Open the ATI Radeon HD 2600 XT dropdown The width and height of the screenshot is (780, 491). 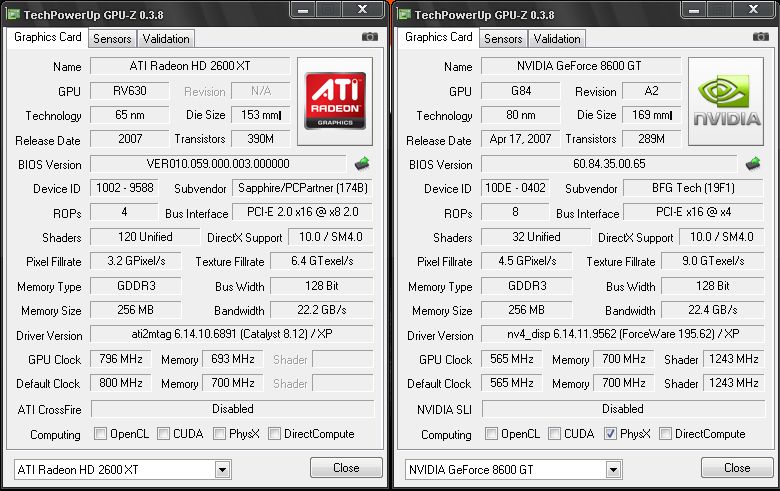tap(222, 468)
